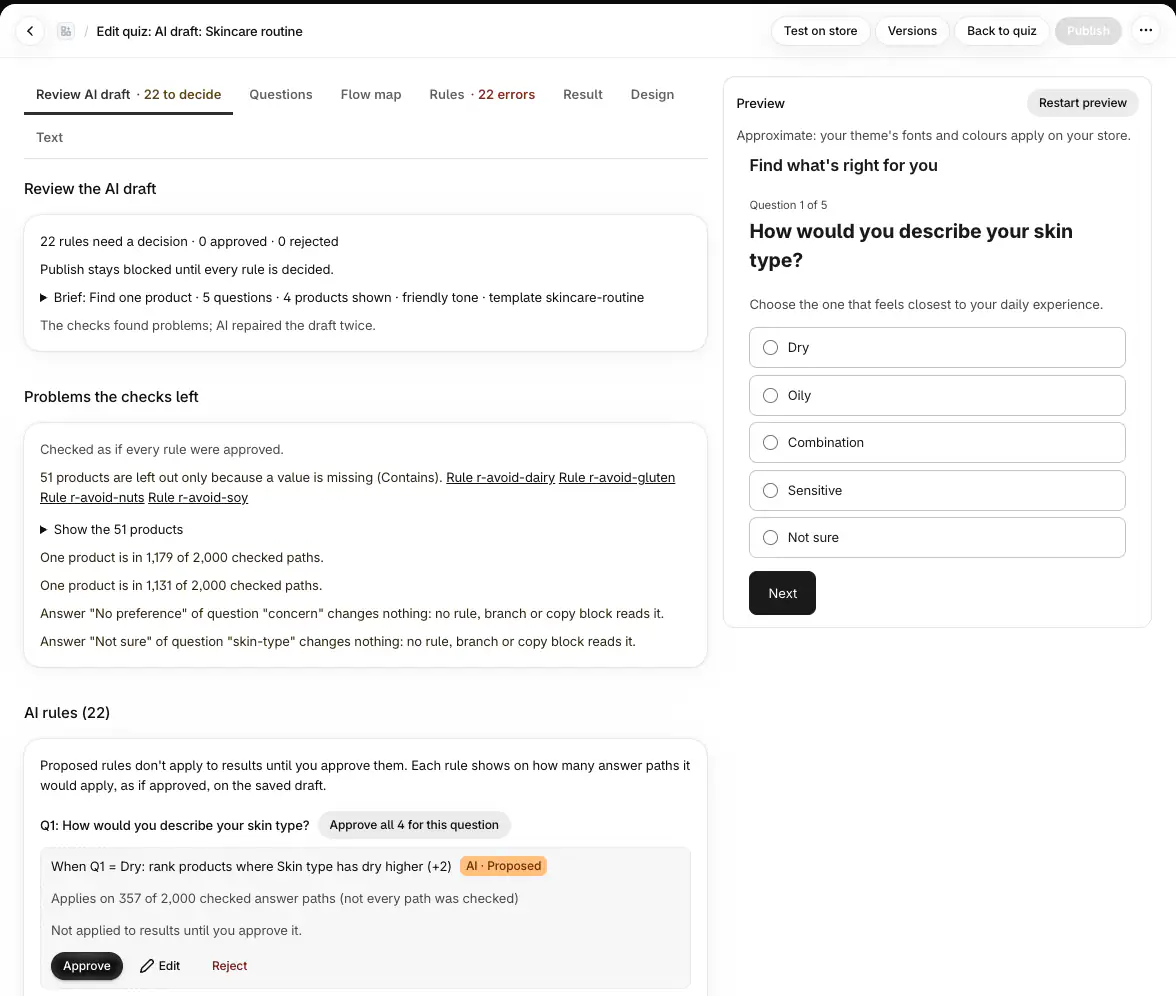The height and width of the screenshot is (996, 1176).
Task: Approve all 4 for this question
Action: (414, 825)
